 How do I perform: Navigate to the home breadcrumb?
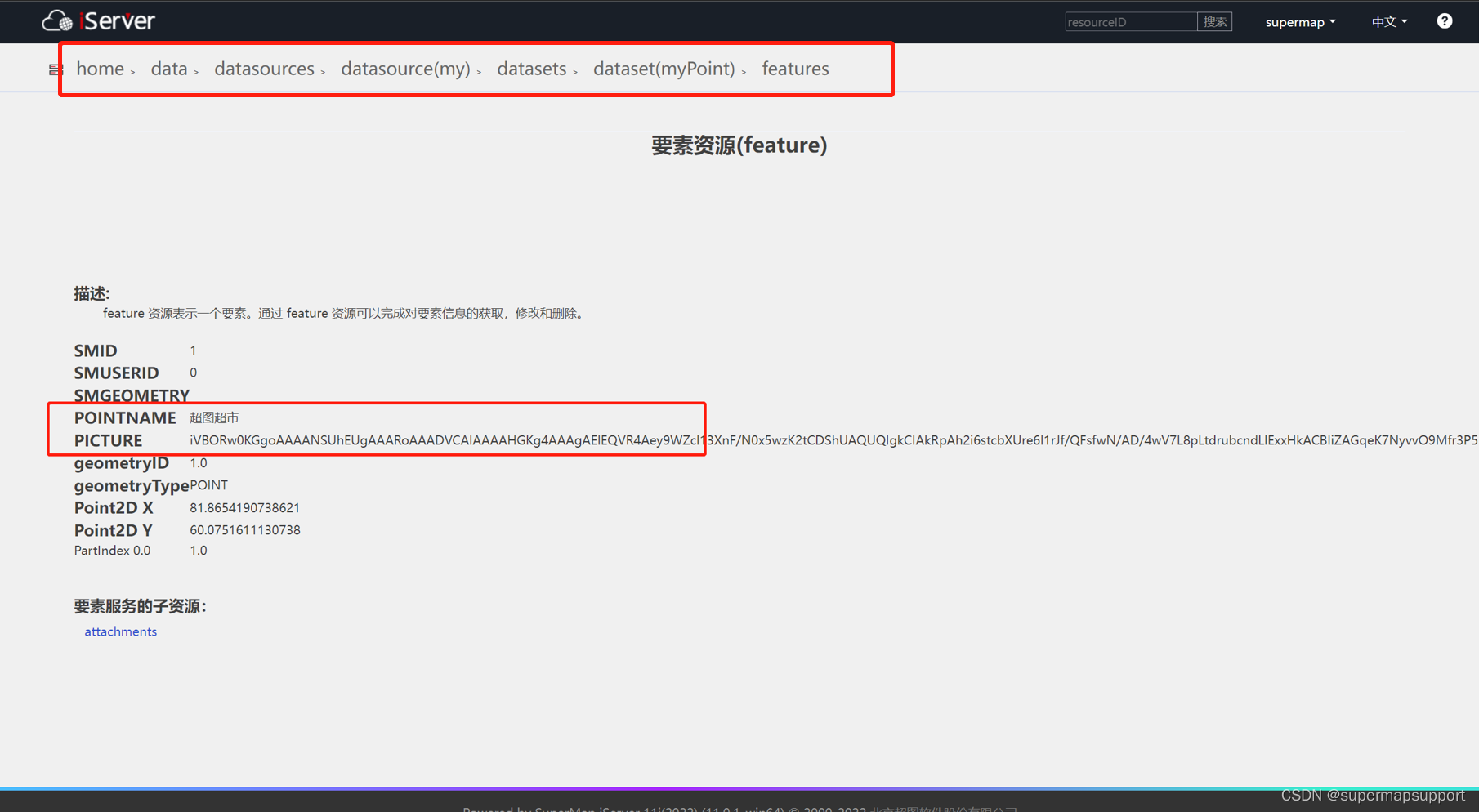pos(100,69)
